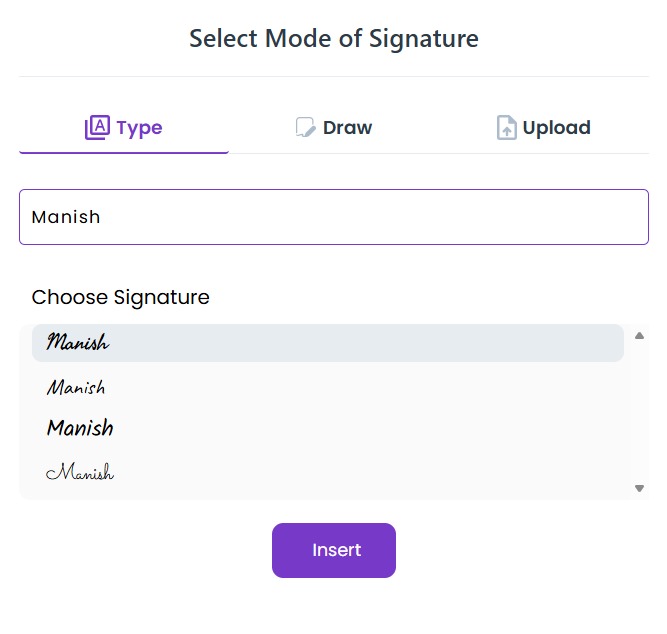Switch to the Type tab label
667x634 pixels.
pyautogui.click(x=139, y=128)
